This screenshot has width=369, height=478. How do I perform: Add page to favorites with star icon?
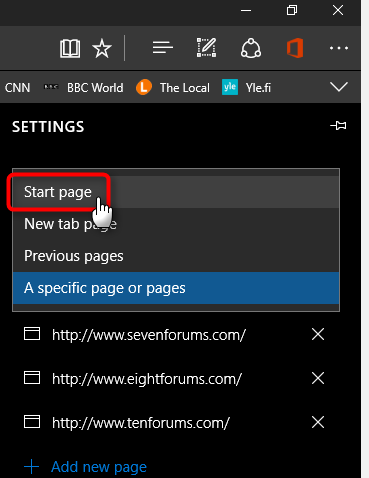click(x=102, y=48)
